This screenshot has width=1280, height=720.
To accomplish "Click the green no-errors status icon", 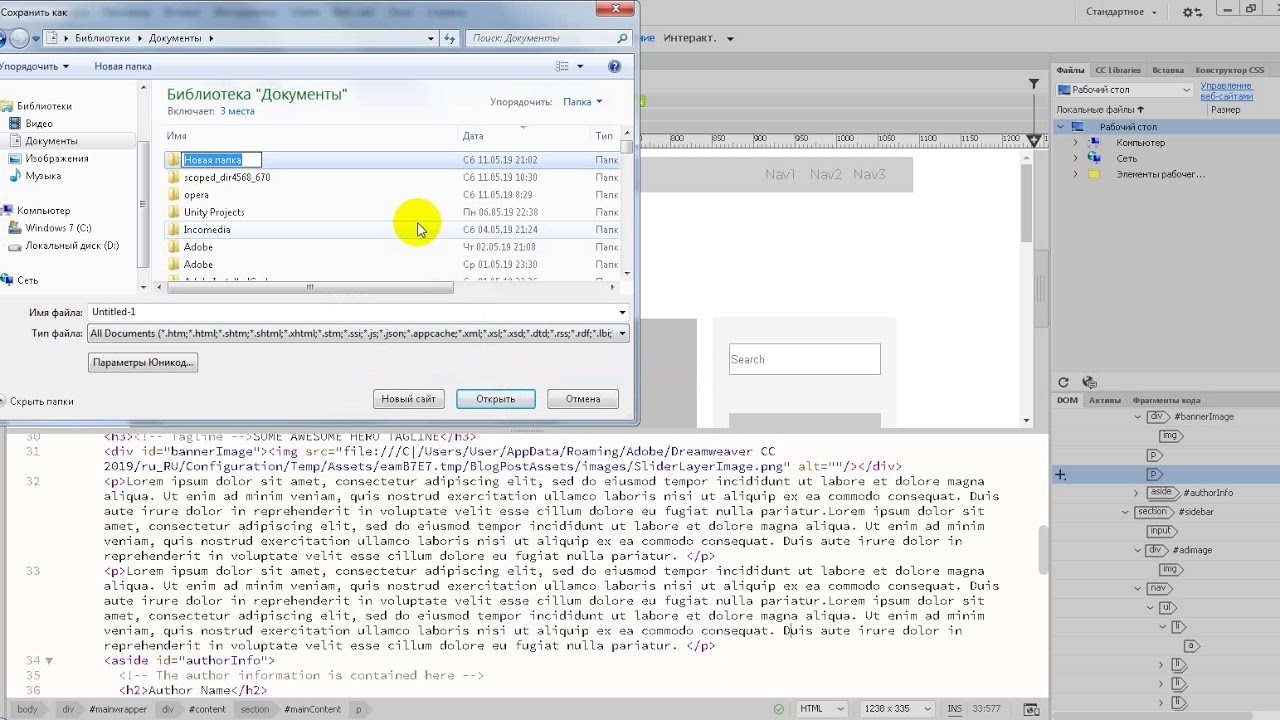I will point(781,709).
